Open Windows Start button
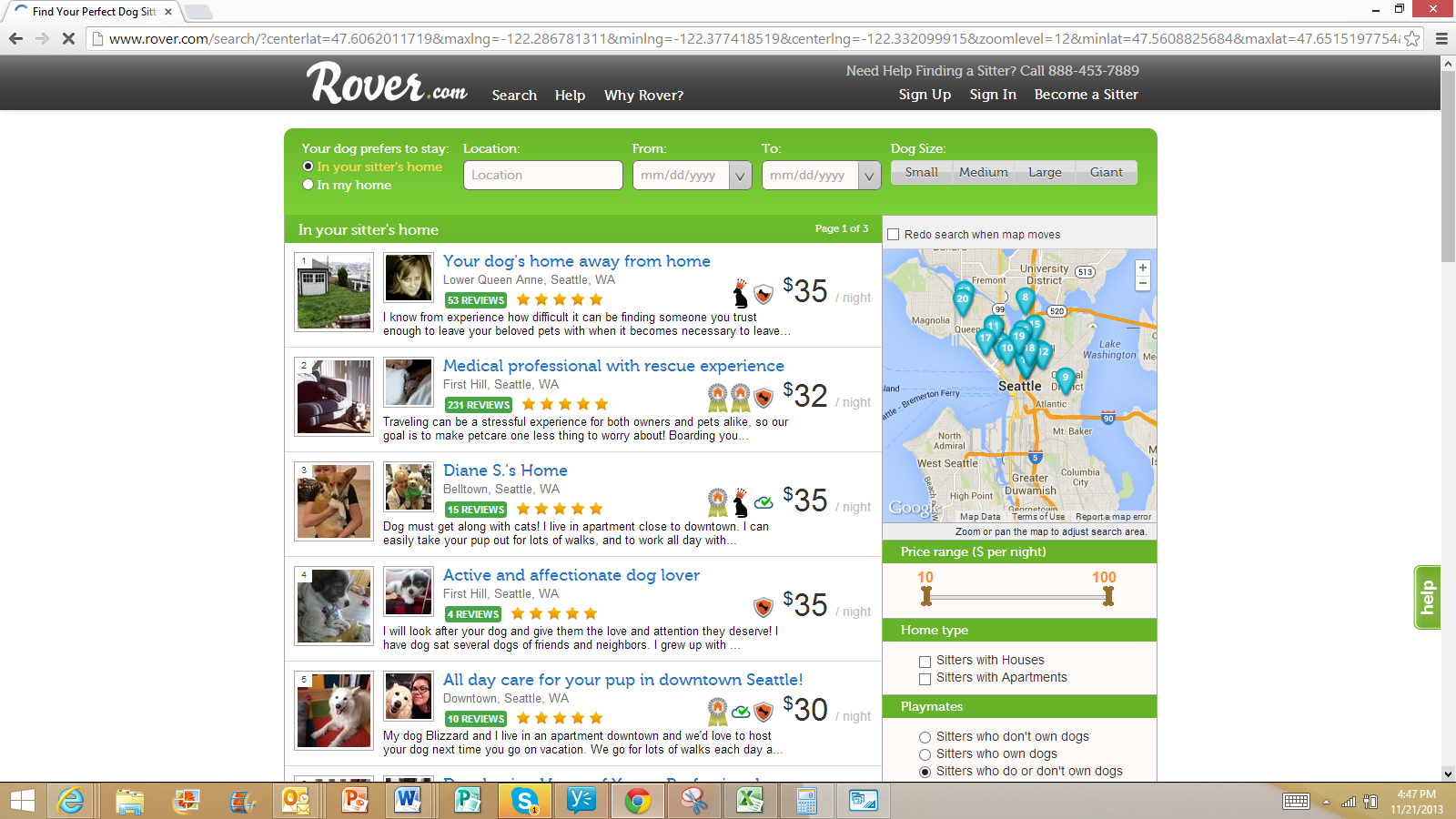 [22, 801]
